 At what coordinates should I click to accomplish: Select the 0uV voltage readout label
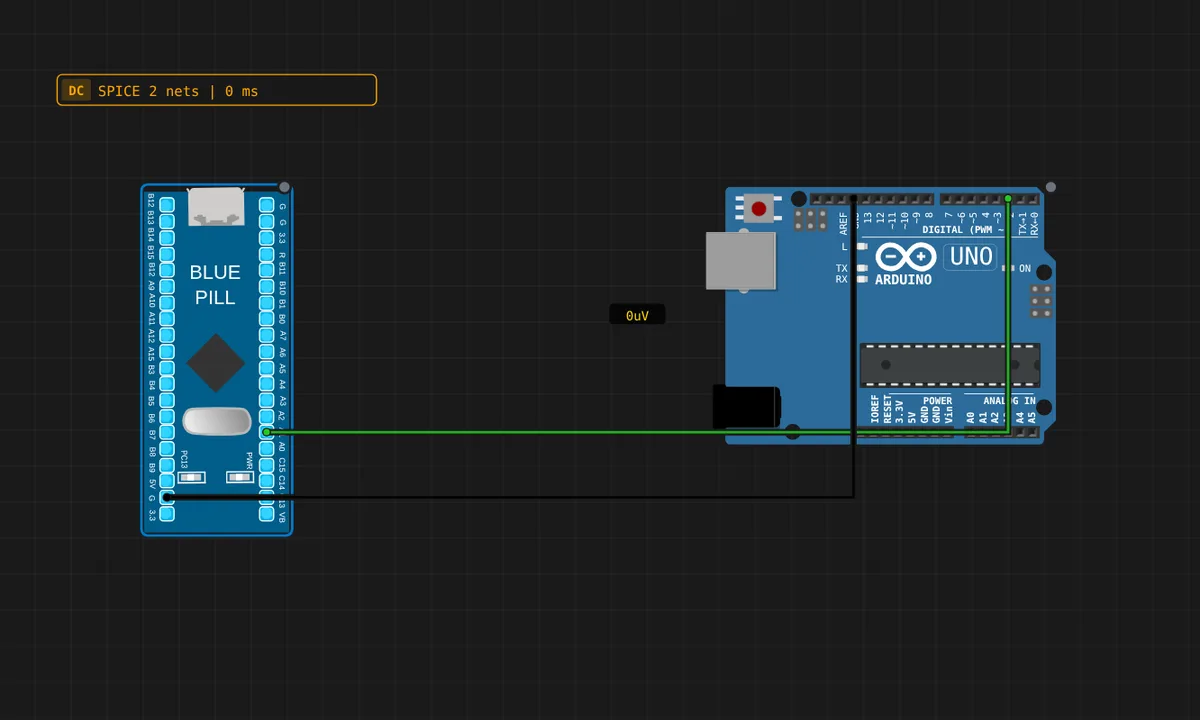click(x=637, y=315)
